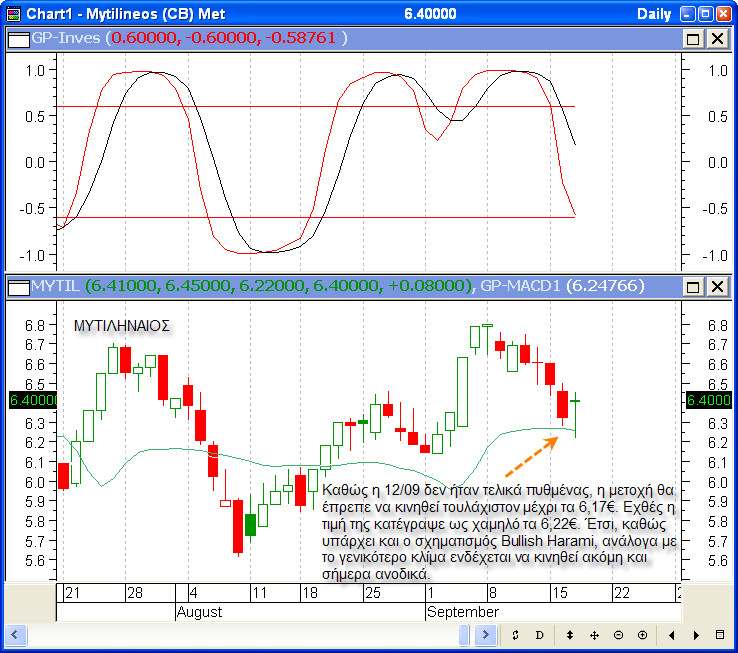Click the GP-MACD1 indicator label

coord(520,287)
